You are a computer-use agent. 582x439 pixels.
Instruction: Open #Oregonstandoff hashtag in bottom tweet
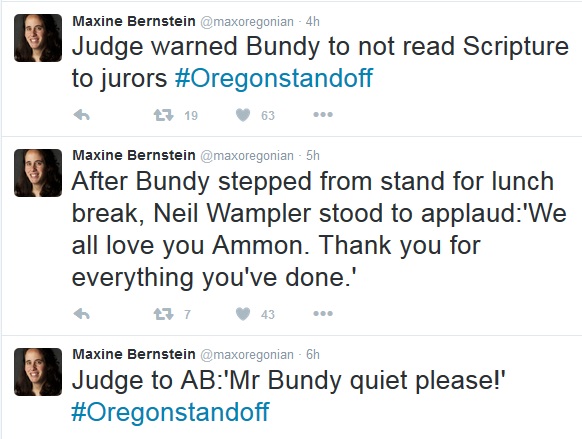[170, 412]
